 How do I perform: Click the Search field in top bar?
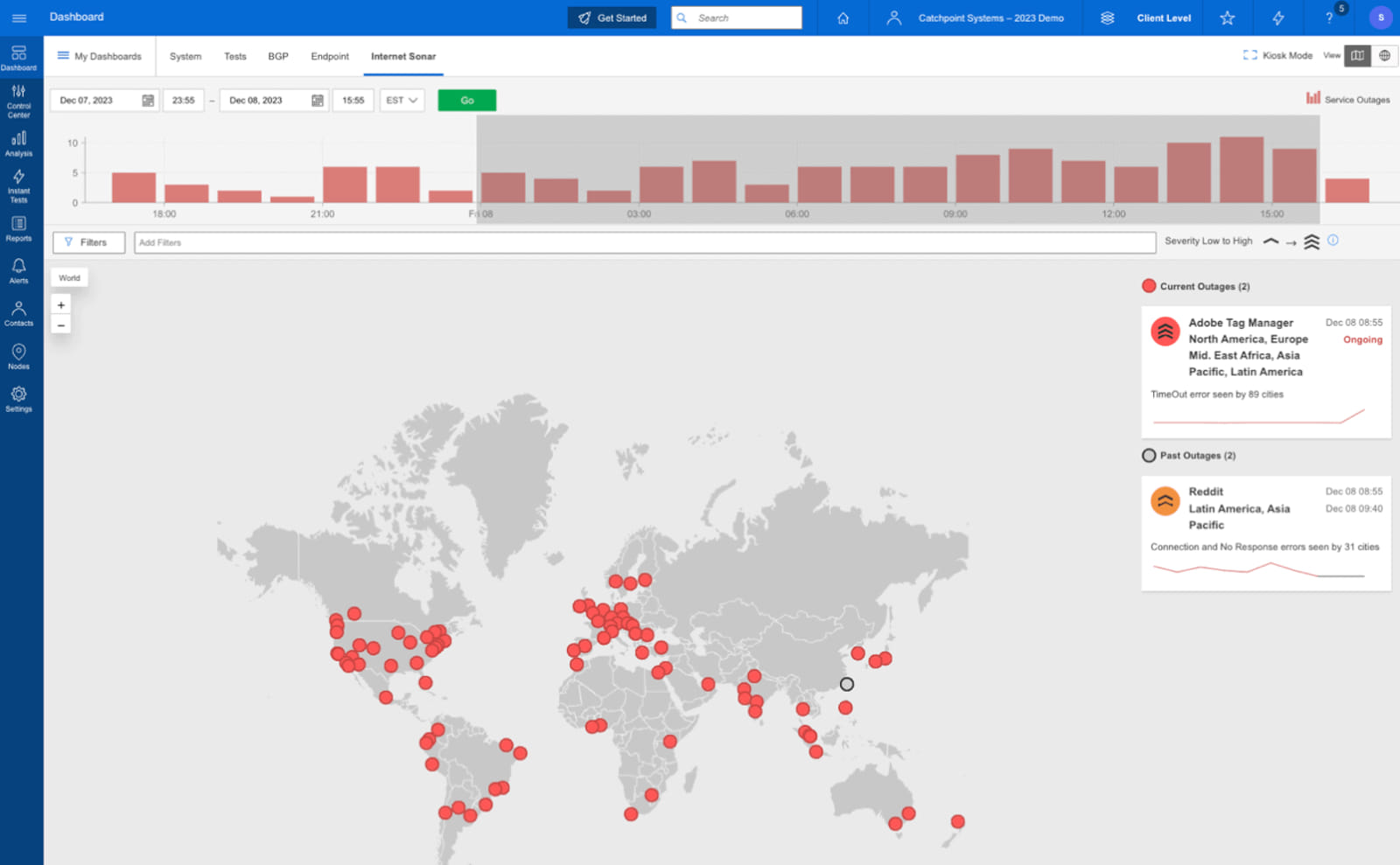737,17
